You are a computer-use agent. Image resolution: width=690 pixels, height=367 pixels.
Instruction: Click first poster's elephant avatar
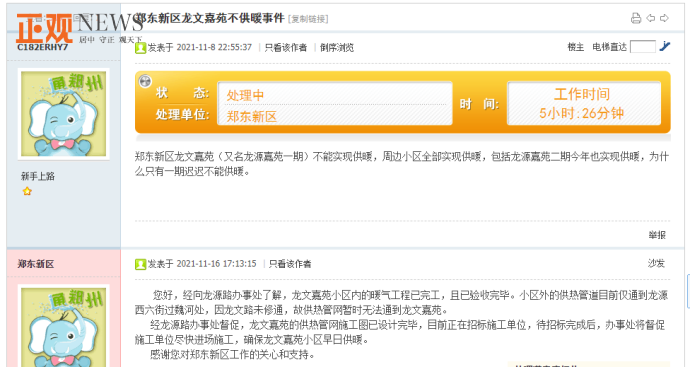[64, 114]
